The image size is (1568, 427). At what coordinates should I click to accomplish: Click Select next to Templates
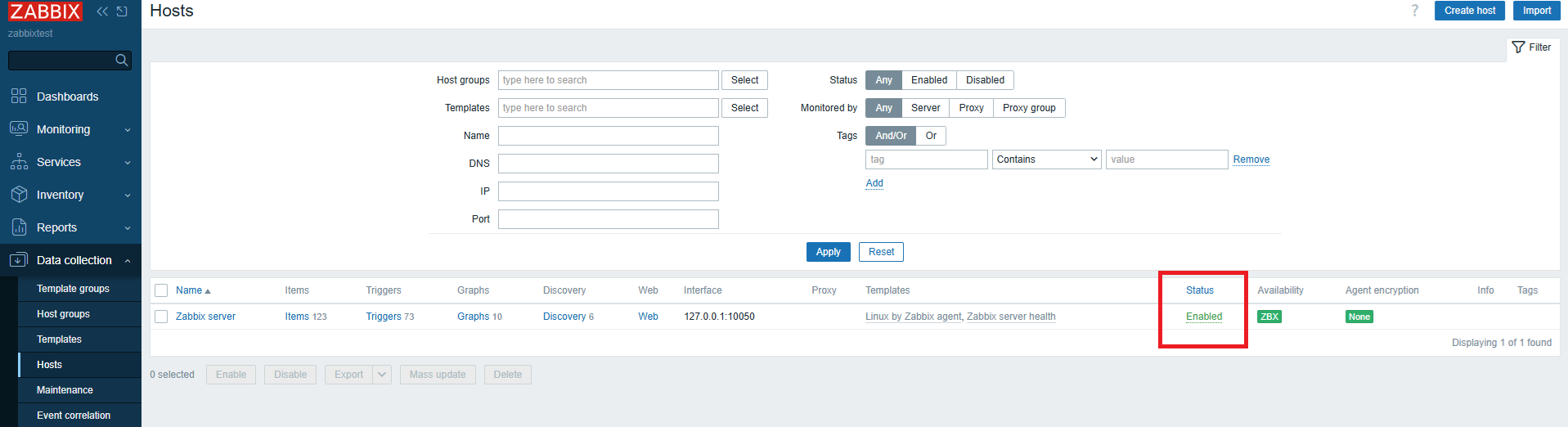tap(744, 108)
